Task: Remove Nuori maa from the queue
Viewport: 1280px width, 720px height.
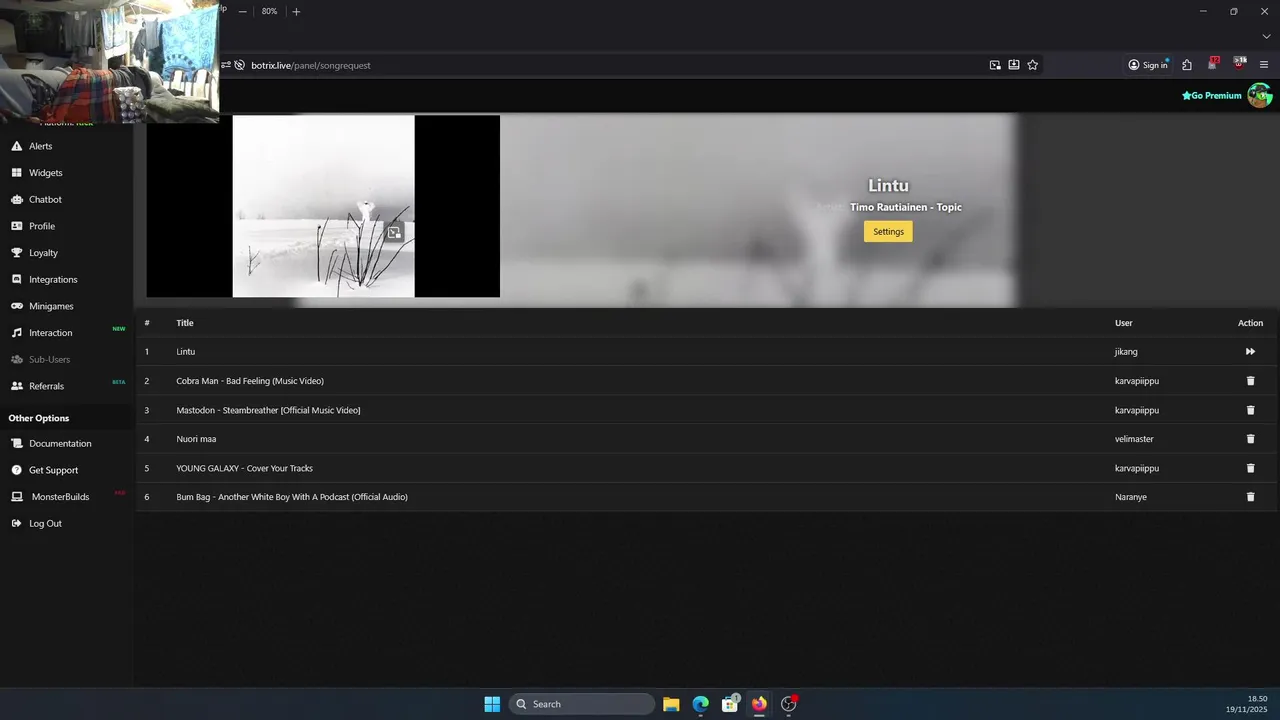Action: [x=1250, y=439]
